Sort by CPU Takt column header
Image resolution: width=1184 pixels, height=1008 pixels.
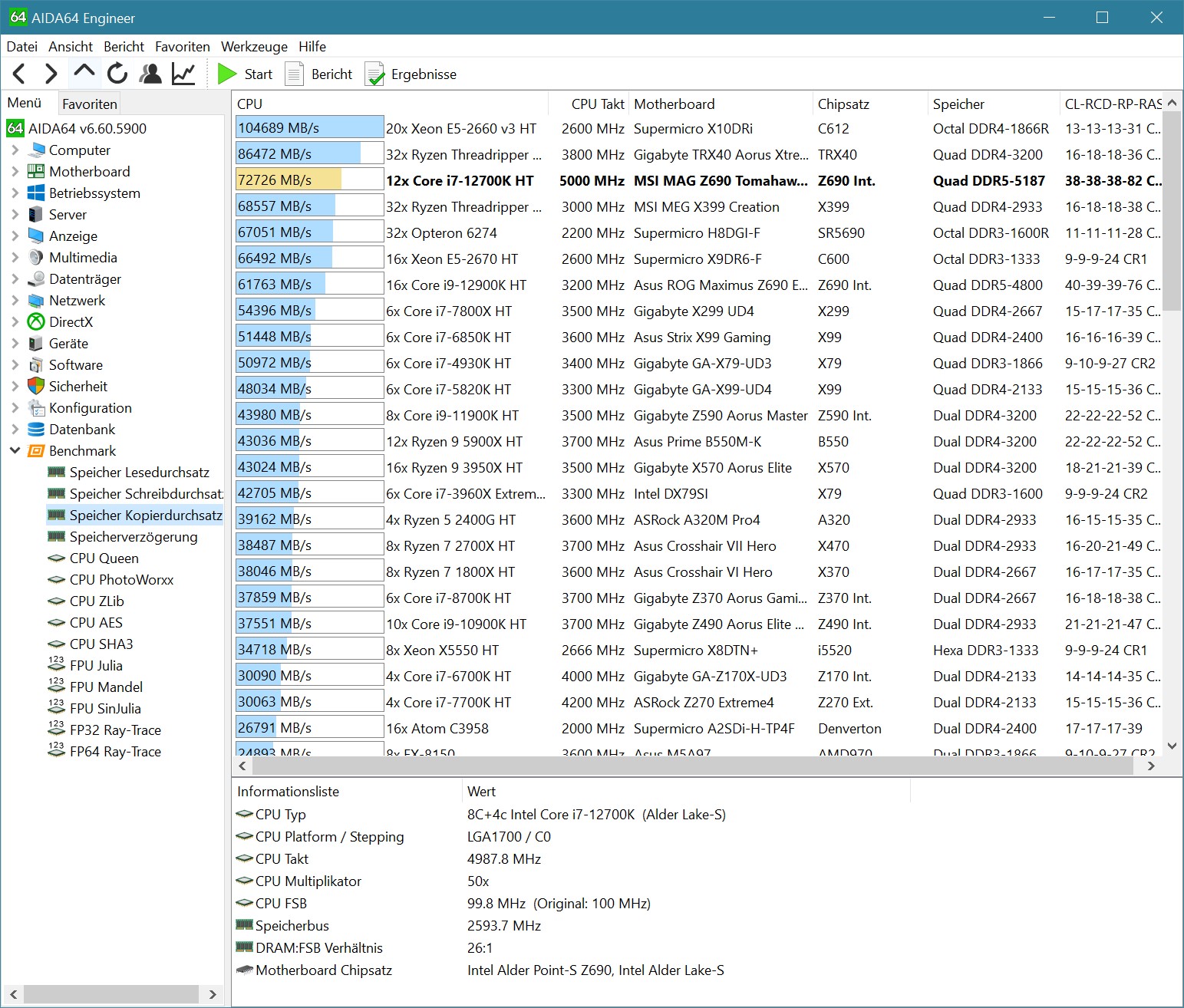point(589,104)
